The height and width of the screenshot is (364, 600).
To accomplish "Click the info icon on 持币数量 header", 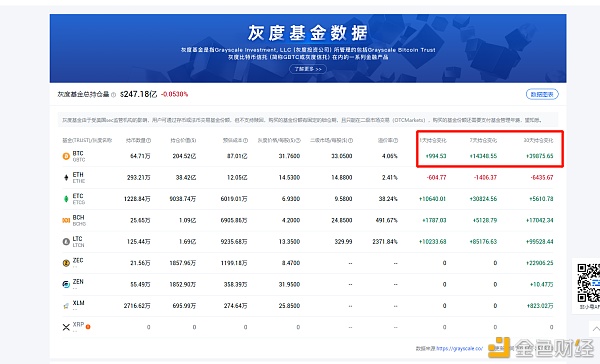I will [x=148, y=140].
